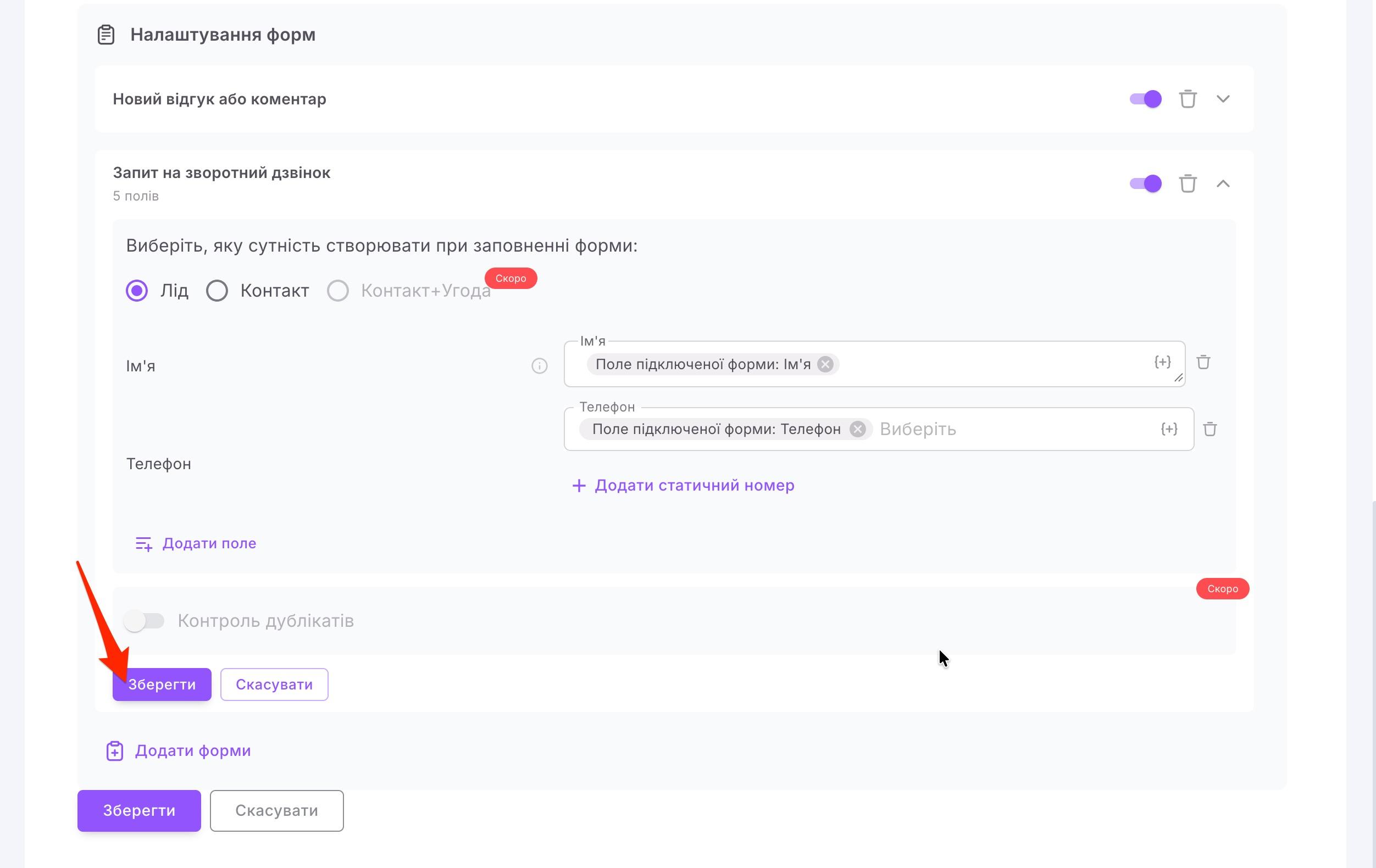Click the resize grip of the Ім'я field
Image resolution: width=1376 pixels, height=868 pixels.
tap(1178, 378)
